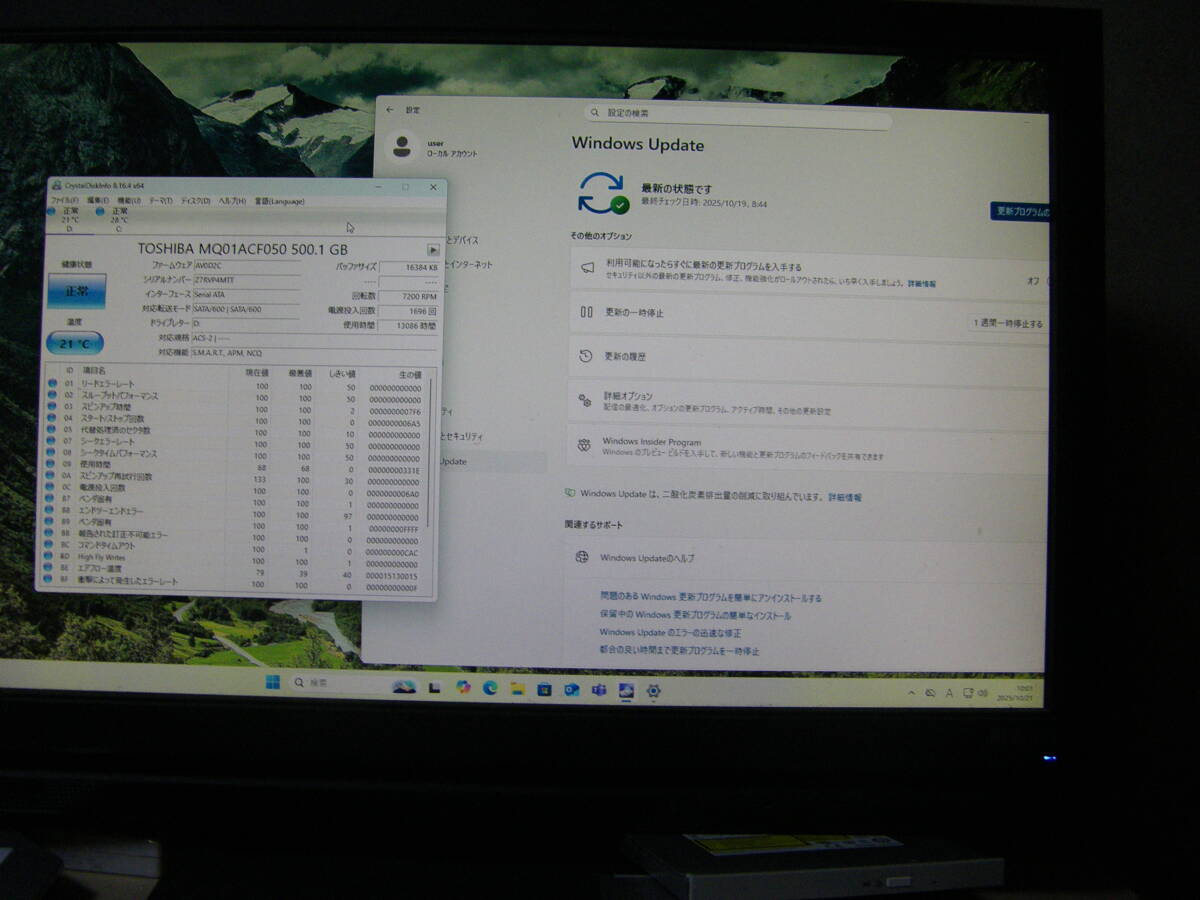
Task: Click the 回転数 value 7200 RPM
Action: (417, 296)
